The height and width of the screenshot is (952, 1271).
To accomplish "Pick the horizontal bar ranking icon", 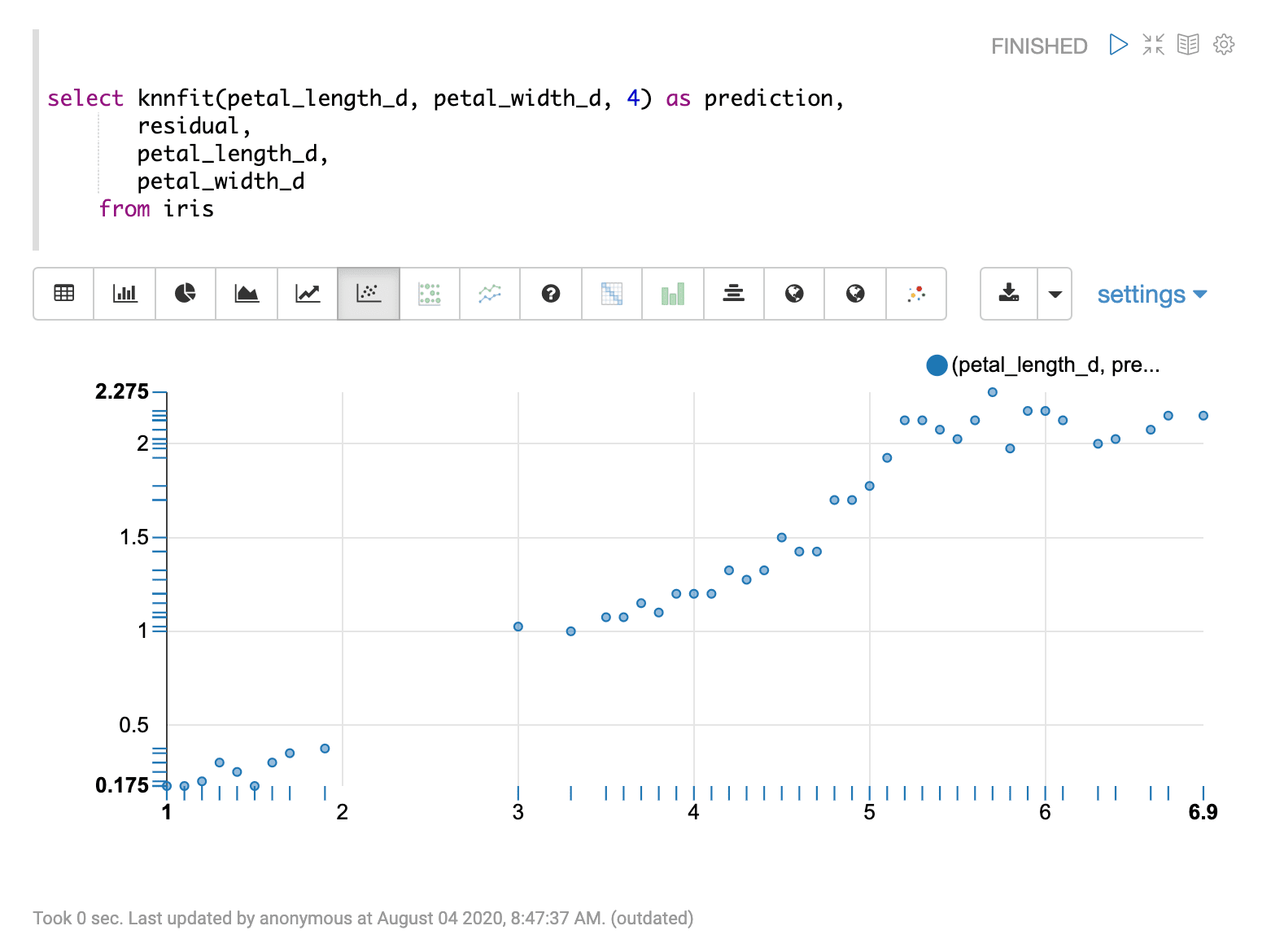I will click(733, 294).
